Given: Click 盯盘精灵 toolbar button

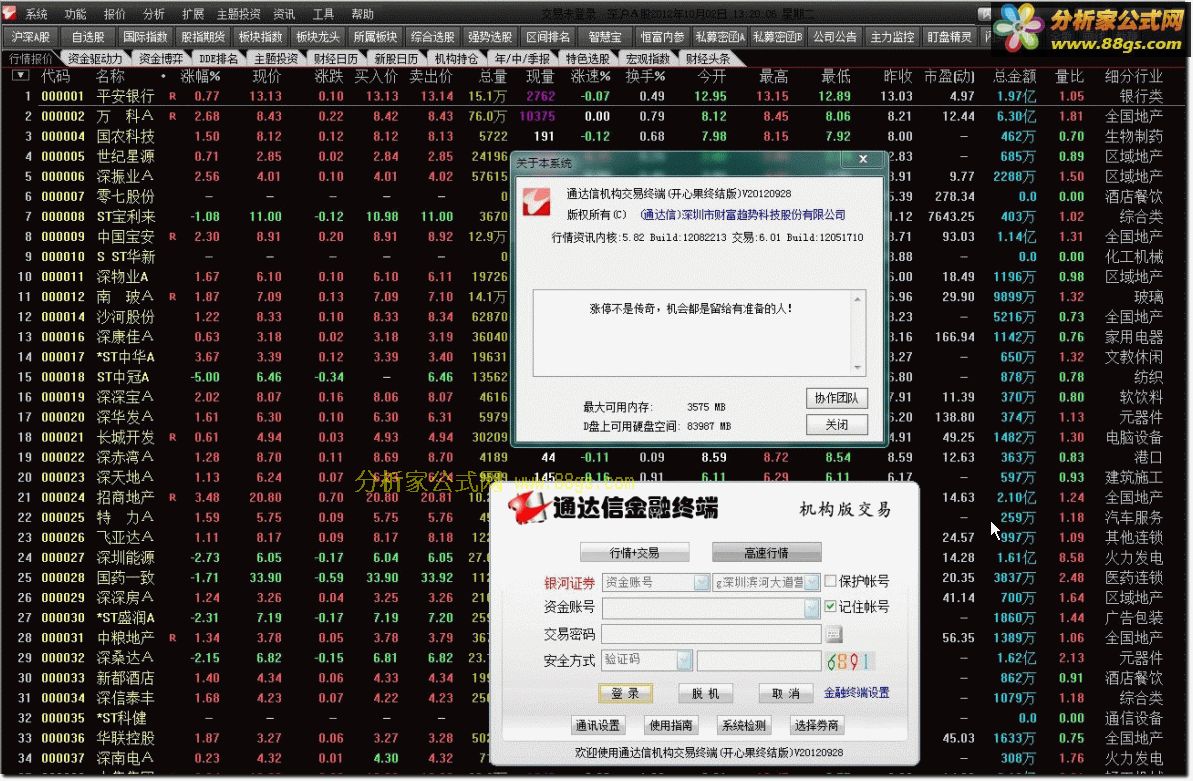Looking at the screenshot, I should [x=950, y=37].
